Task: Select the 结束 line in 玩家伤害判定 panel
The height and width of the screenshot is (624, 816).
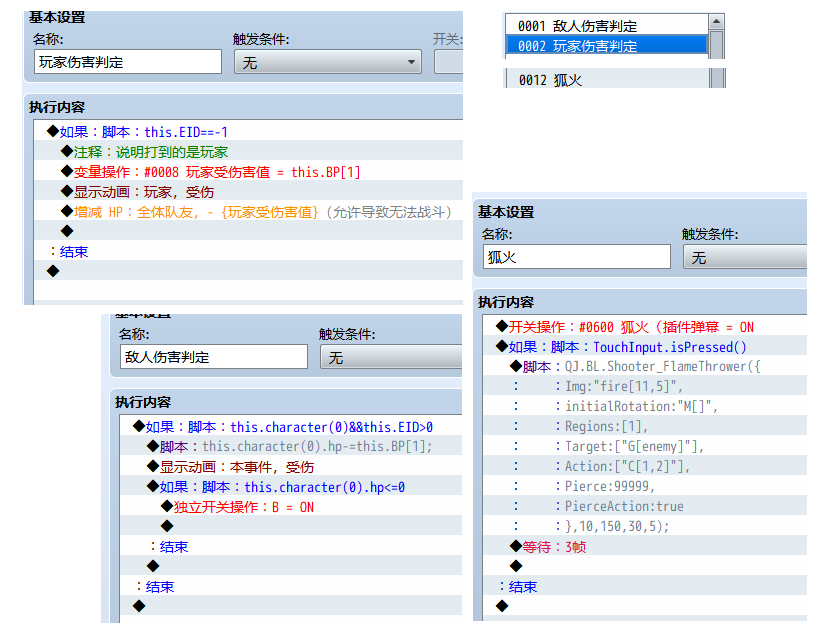Action: click(249, 251)
